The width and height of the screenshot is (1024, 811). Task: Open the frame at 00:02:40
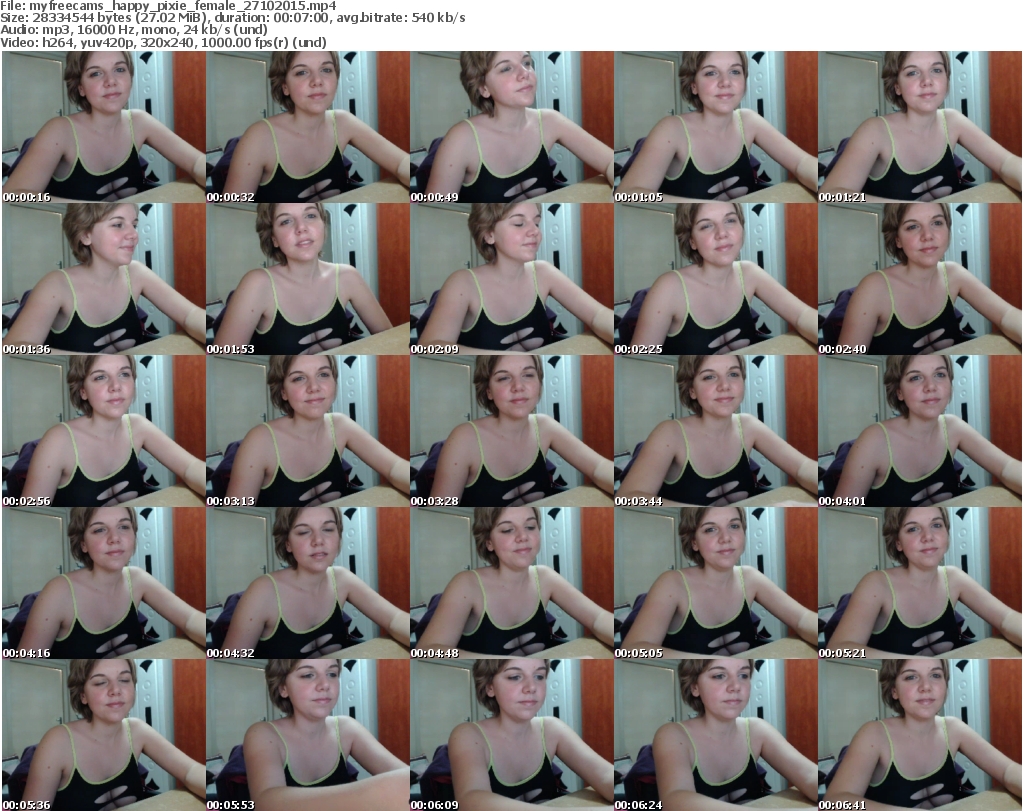click(x=920, y=279)
